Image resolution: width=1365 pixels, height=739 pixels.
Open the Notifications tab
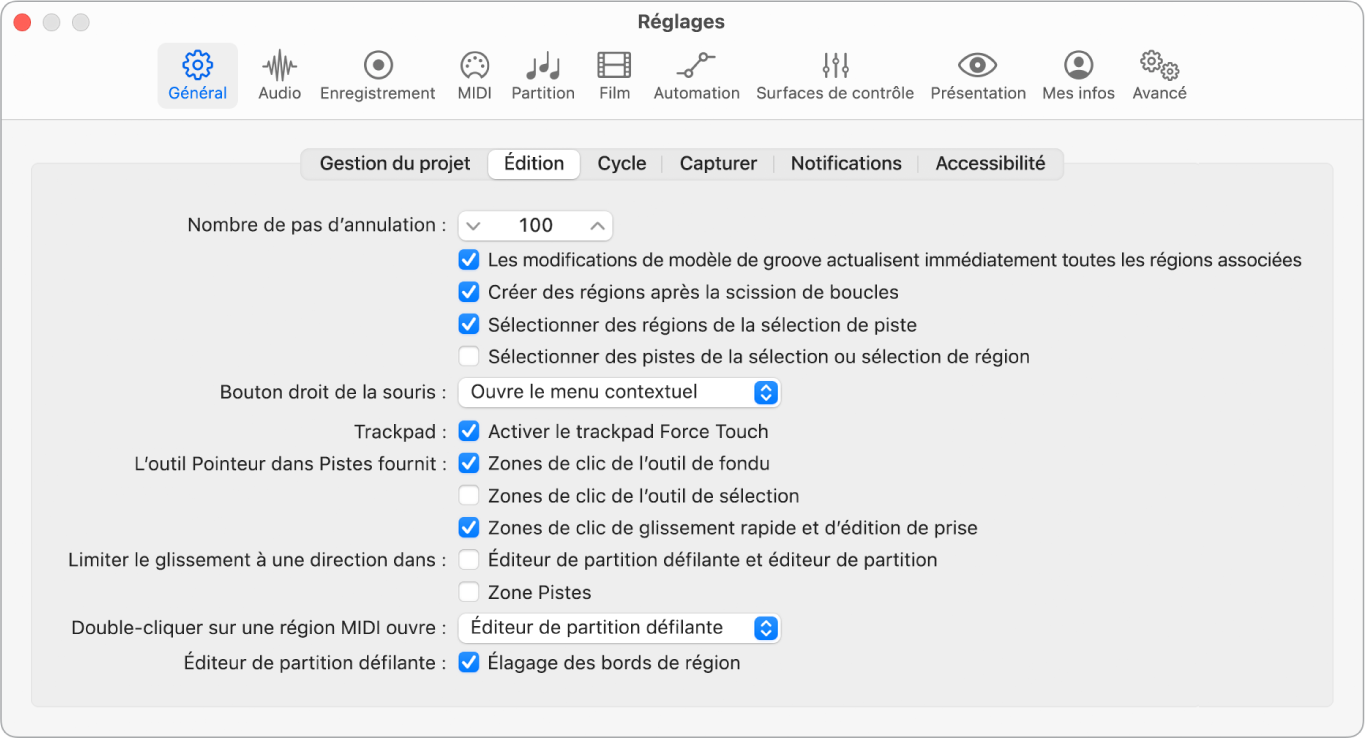tap(845, 163)
